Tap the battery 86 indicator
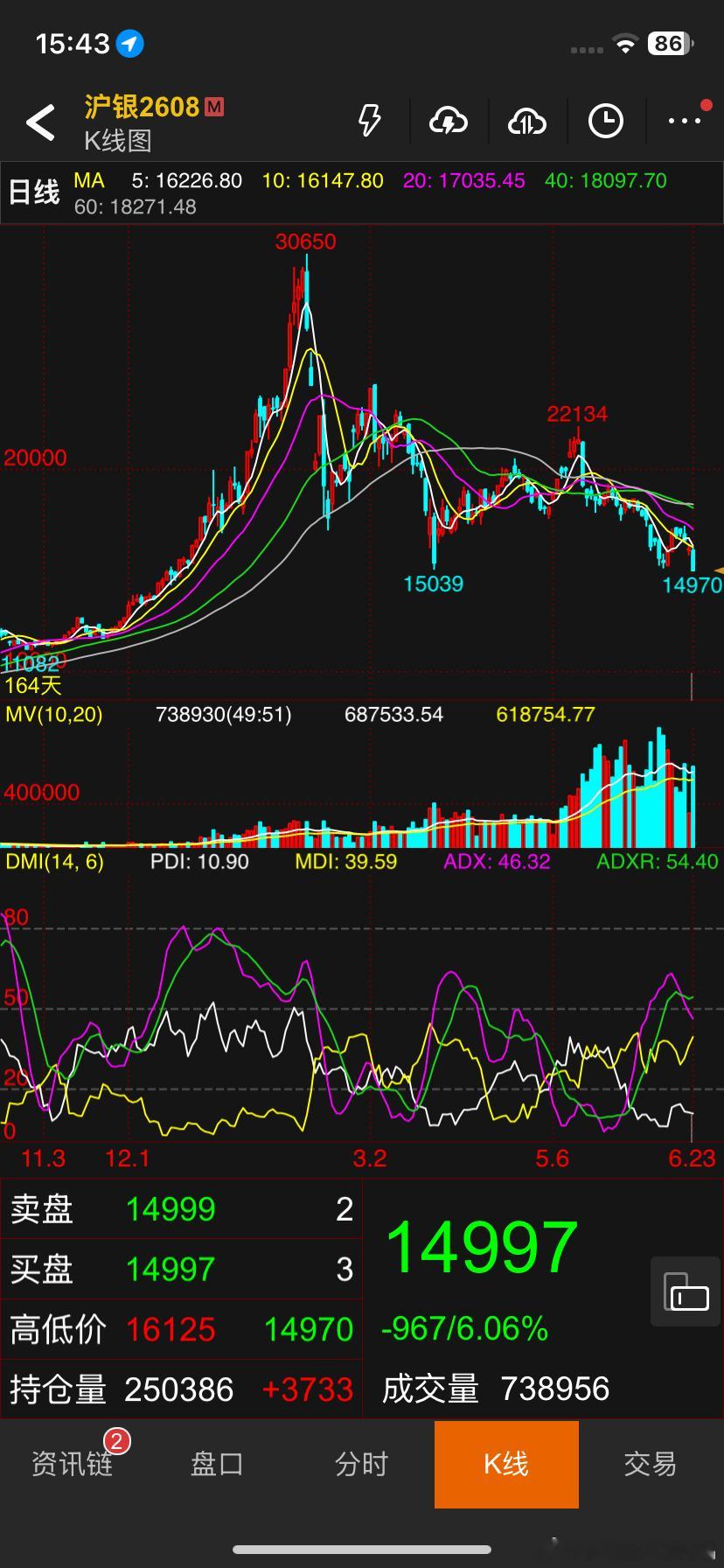Screen dimensions: 724x1568 pyautogui.click(x=671, y=43)
